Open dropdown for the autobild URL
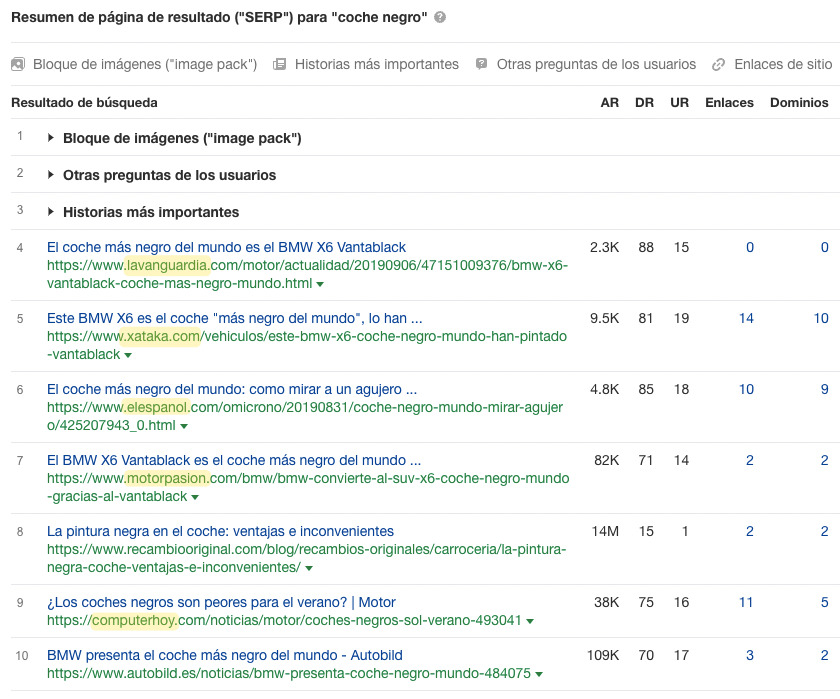 (539, 674)
